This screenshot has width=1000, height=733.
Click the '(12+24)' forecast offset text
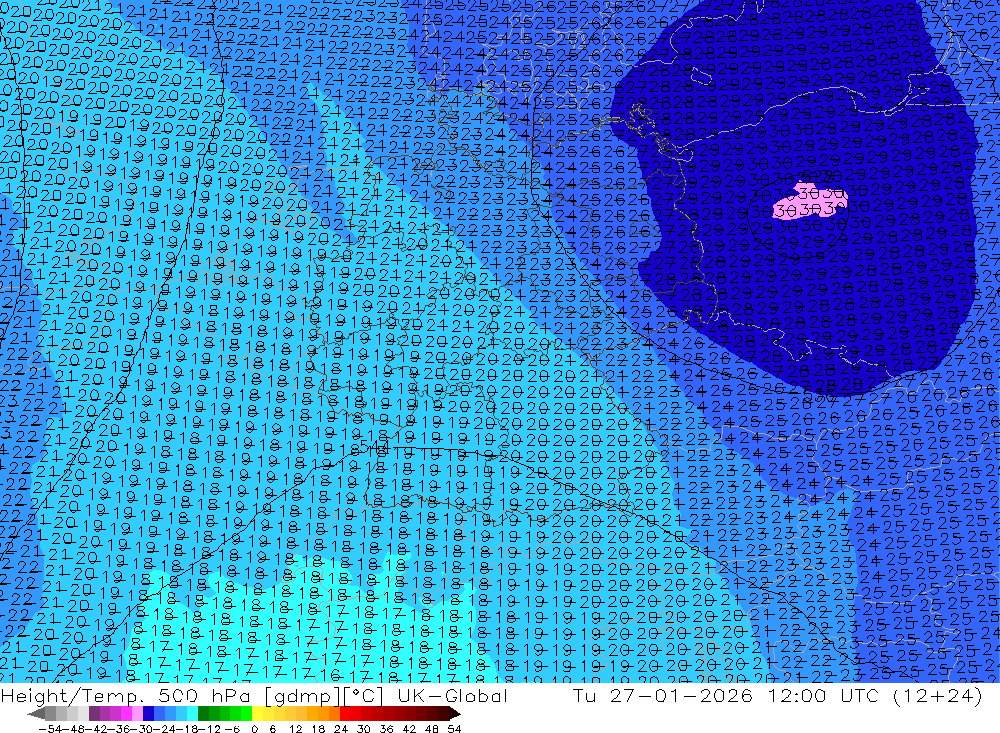click(938, 696)
